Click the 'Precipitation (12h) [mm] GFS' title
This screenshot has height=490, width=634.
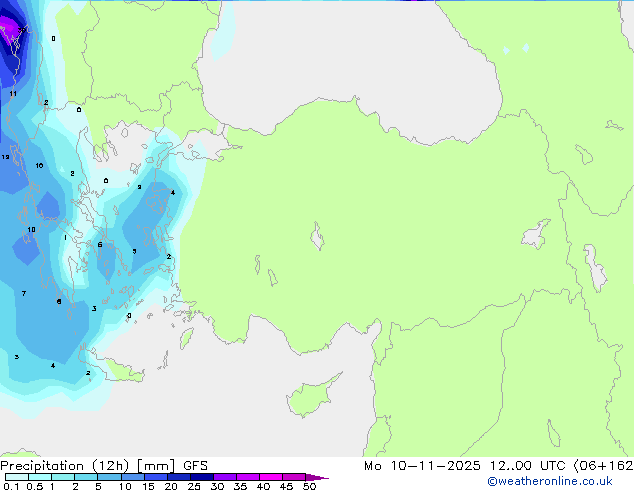[x=104, y=466]
